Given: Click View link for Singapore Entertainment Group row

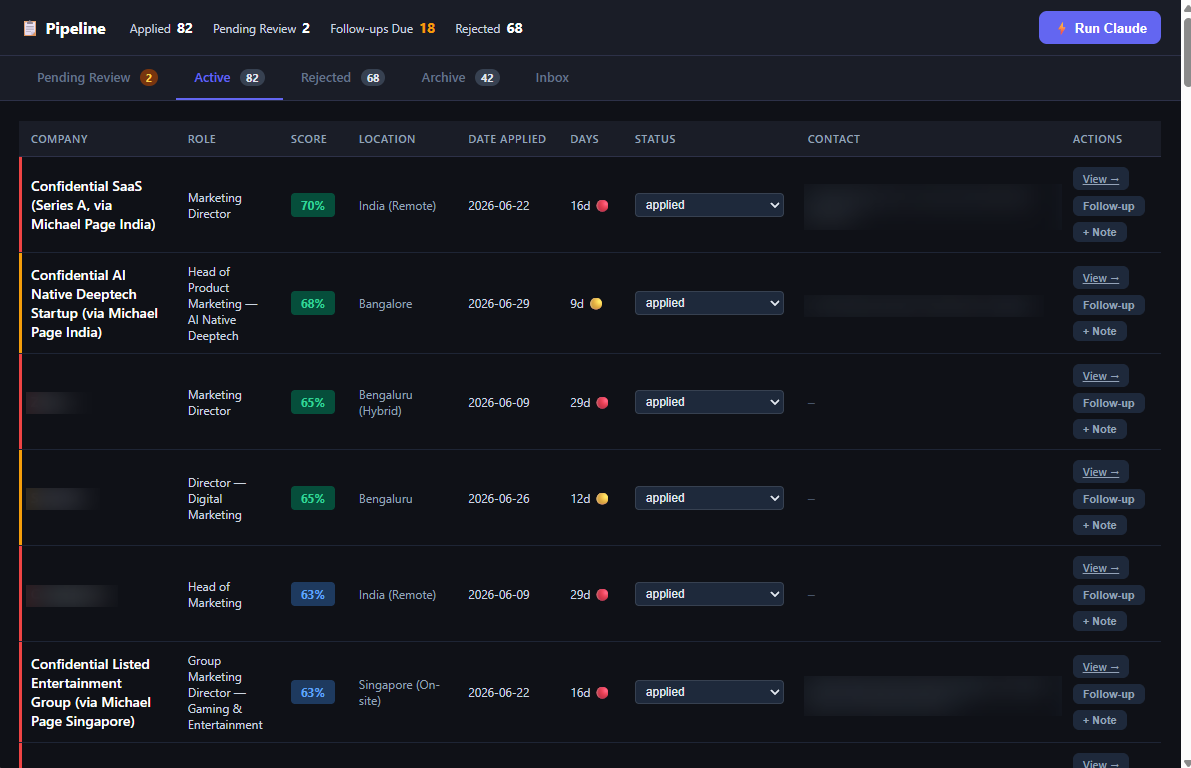Looking at the screenshot, I should coord(1101,667).
